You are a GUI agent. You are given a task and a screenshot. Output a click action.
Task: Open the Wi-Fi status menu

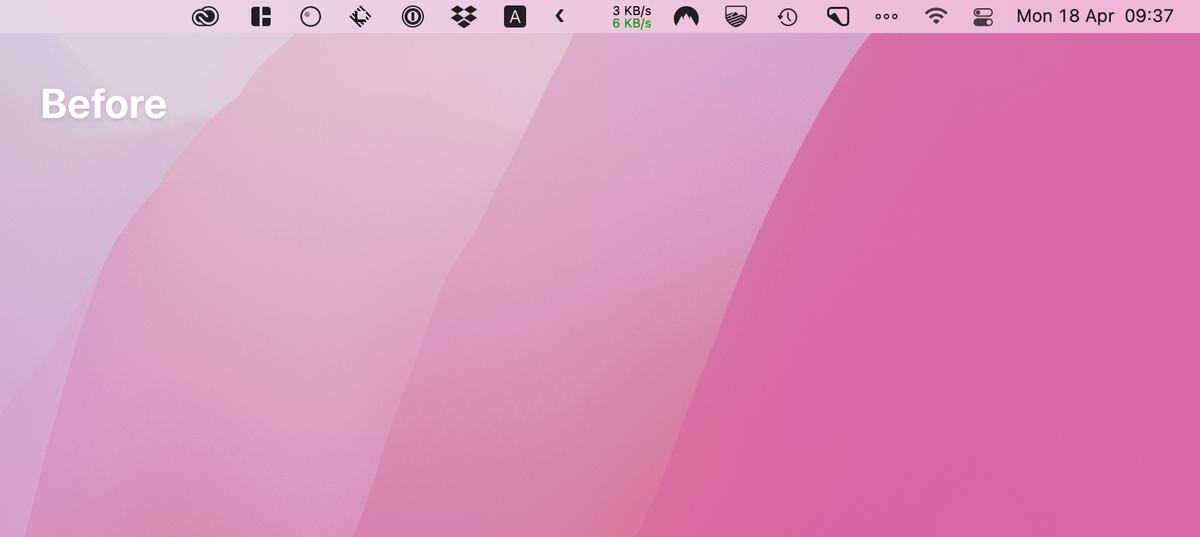936,16
